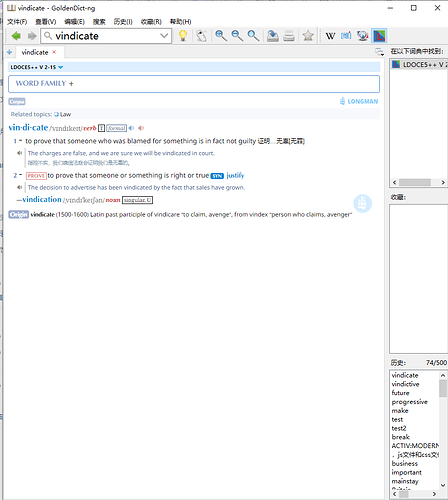Open the Search menu (搜索)
The height and width of the screenshot is (500, 448).
[x=99, y=22]
